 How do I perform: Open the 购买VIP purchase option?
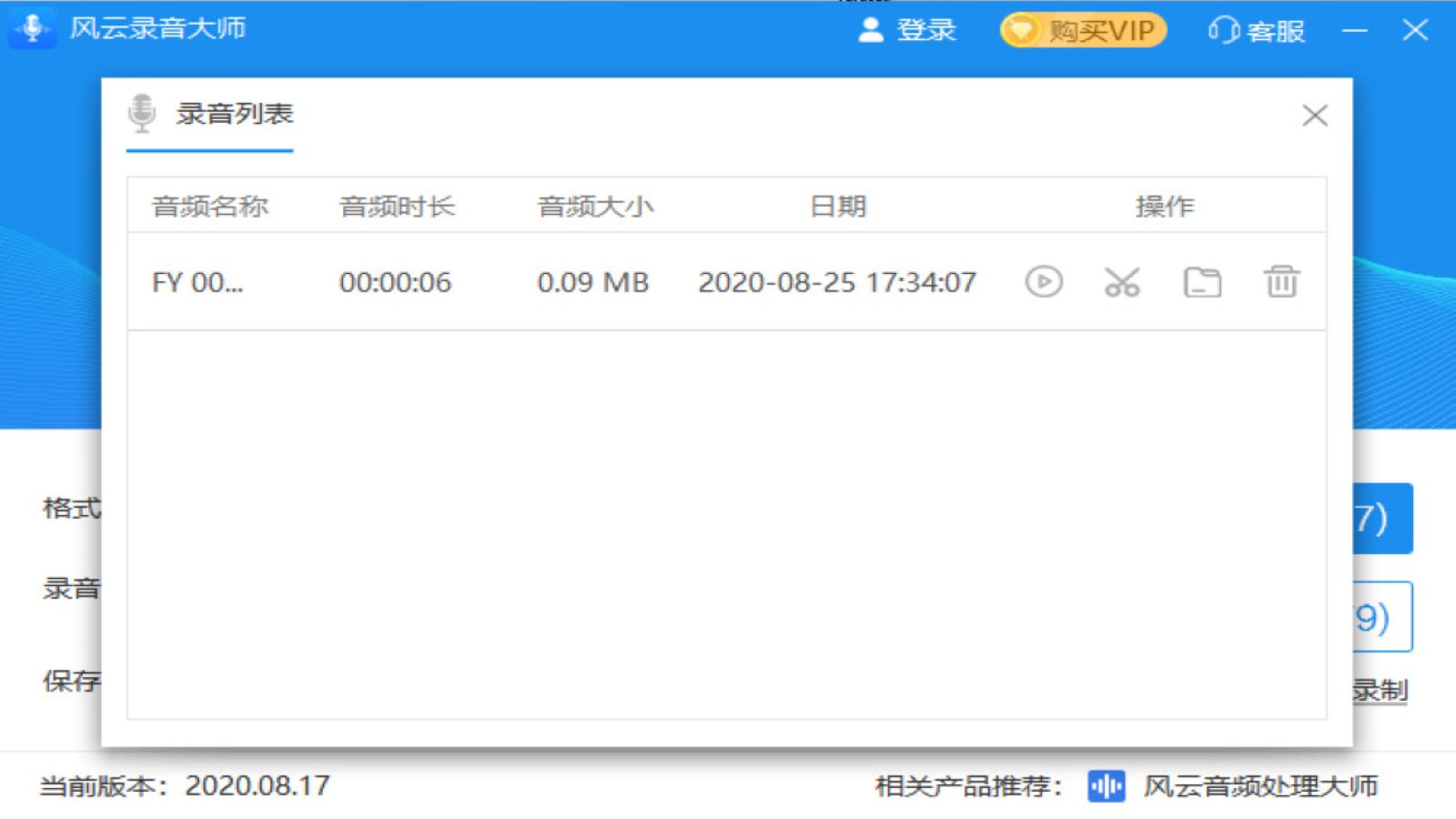click(x=1083, y=30)
